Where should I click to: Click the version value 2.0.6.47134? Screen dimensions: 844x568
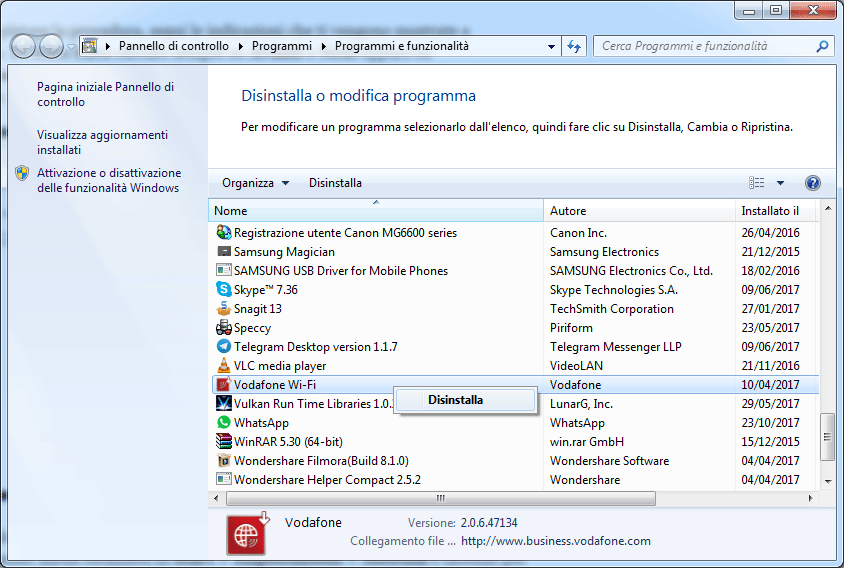[x=489, y=523]
